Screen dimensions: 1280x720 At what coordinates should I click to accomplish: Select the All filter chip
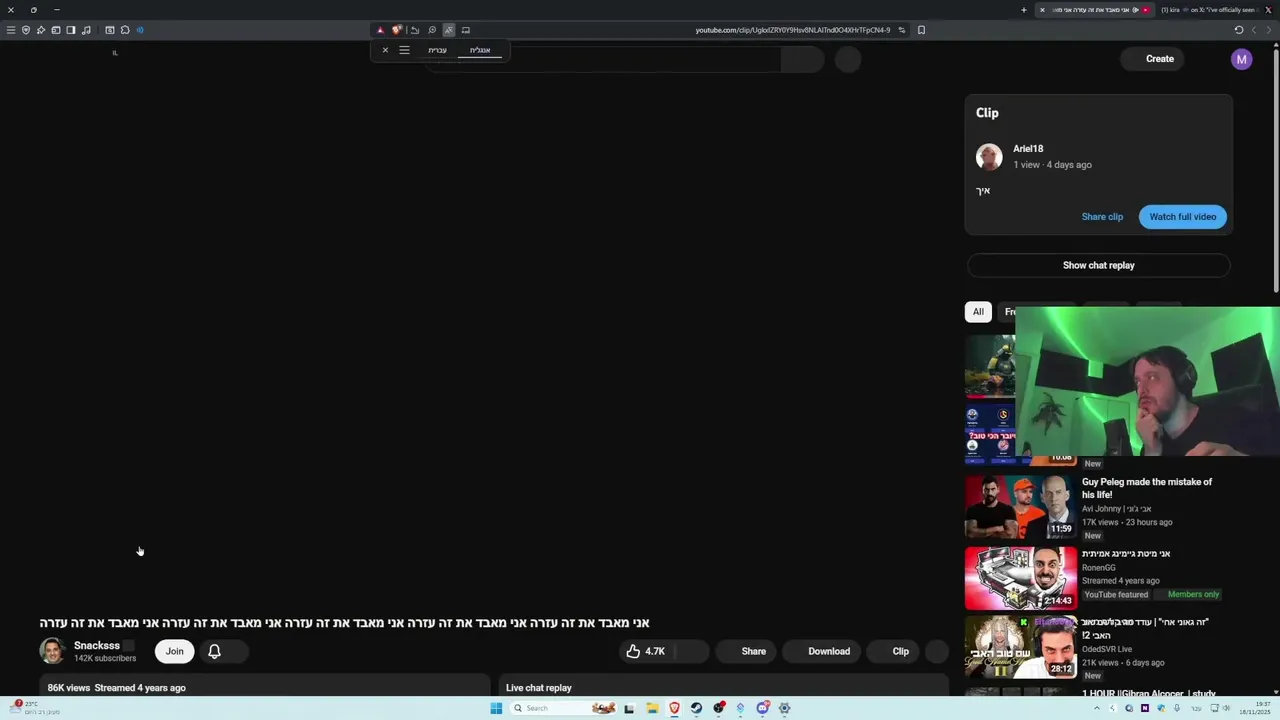(978, 312)
